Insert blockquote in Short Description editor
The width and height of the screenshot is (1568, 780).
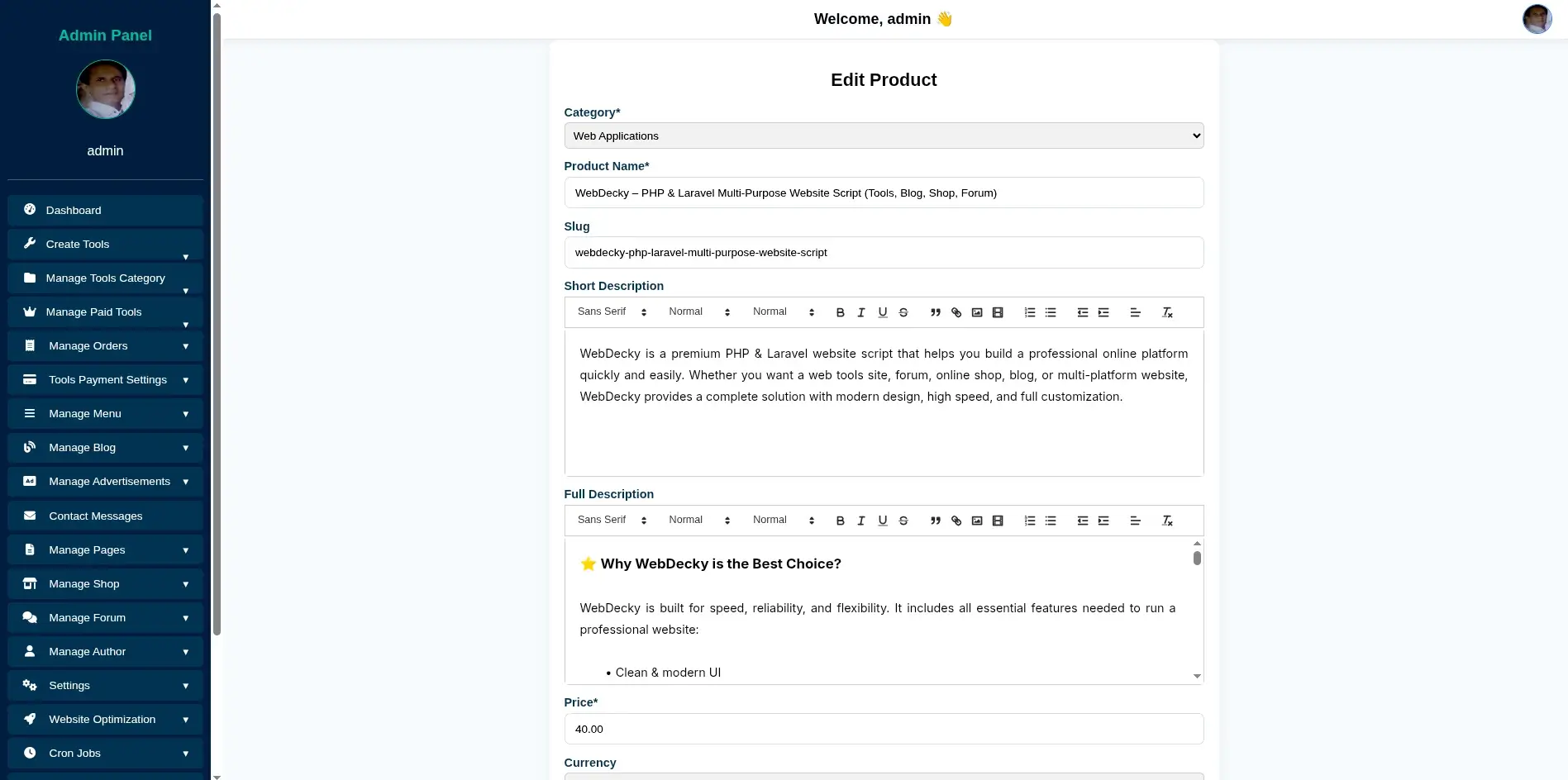pyautogui.click(x=935, y=312)
